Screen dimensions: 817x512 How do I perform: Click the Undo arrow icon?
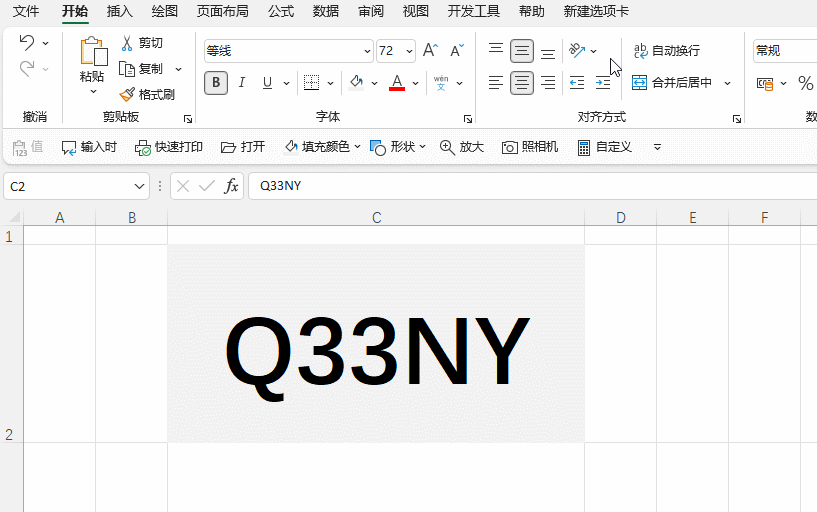[x=27, y=42]
